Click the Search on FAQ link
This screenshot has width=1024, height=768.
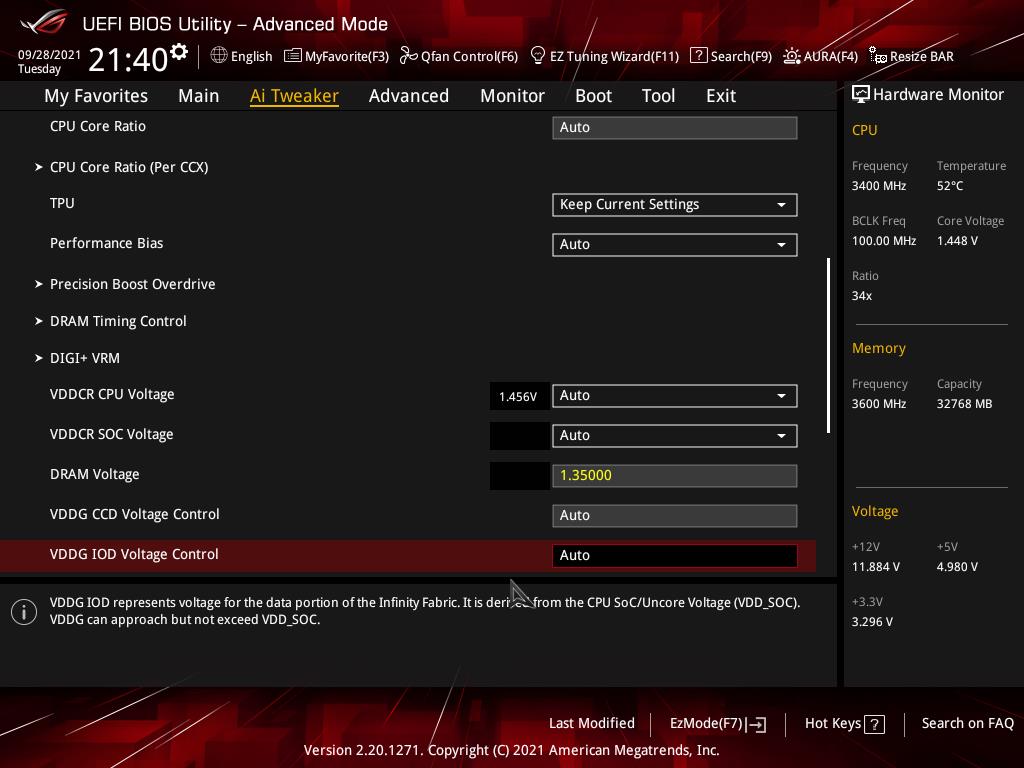[x=967, y=723]
